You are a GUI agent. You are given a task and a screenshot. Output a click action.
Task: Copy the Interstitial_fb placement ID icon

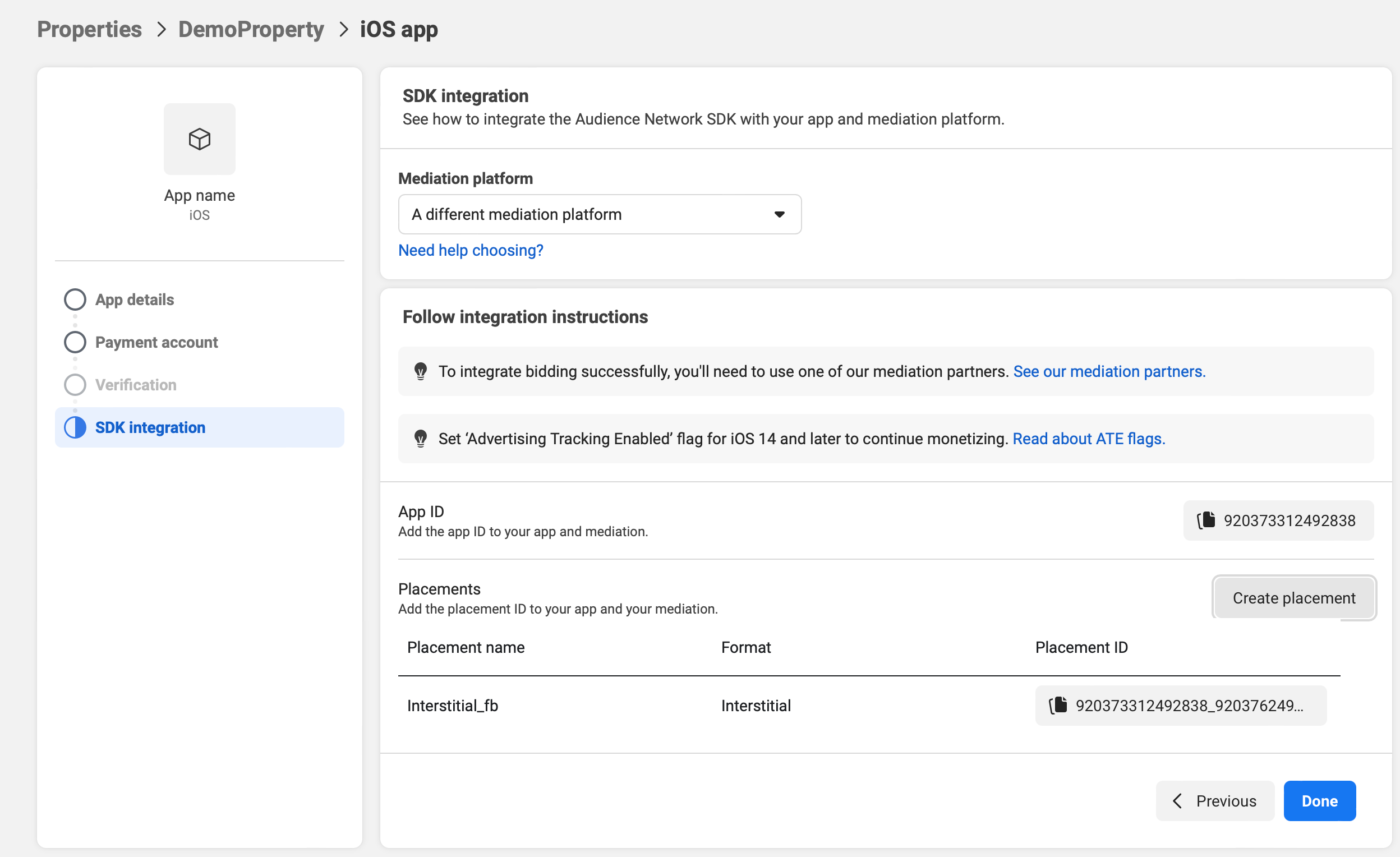click(1058, 705)
